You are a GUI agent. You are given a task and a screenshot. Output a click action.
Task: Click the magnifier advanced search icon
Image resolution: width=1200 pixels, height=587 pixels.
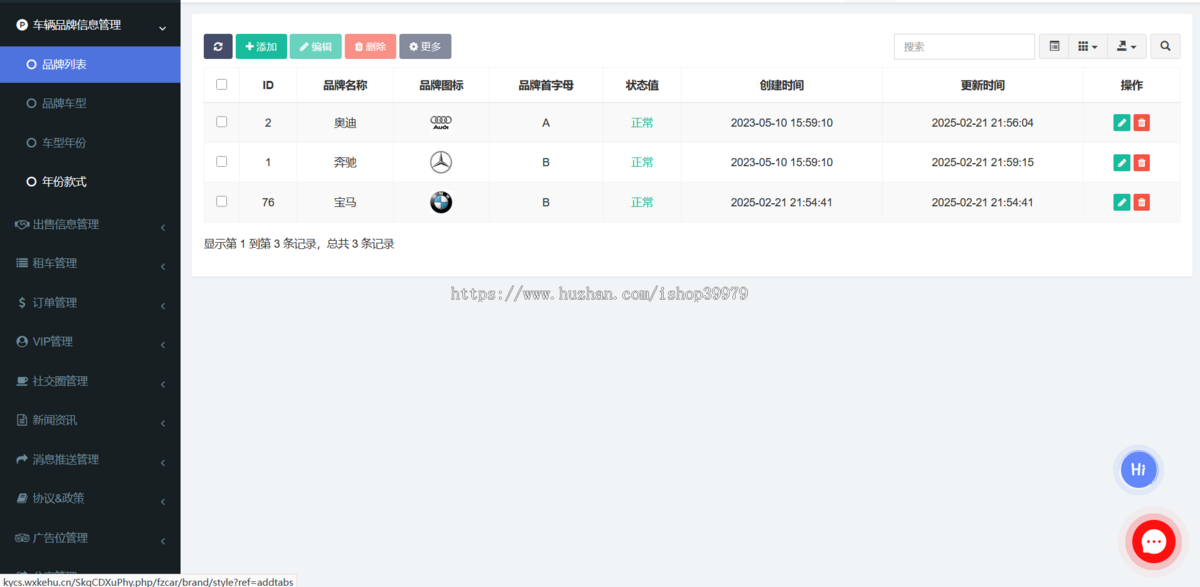click(1165, 46)
